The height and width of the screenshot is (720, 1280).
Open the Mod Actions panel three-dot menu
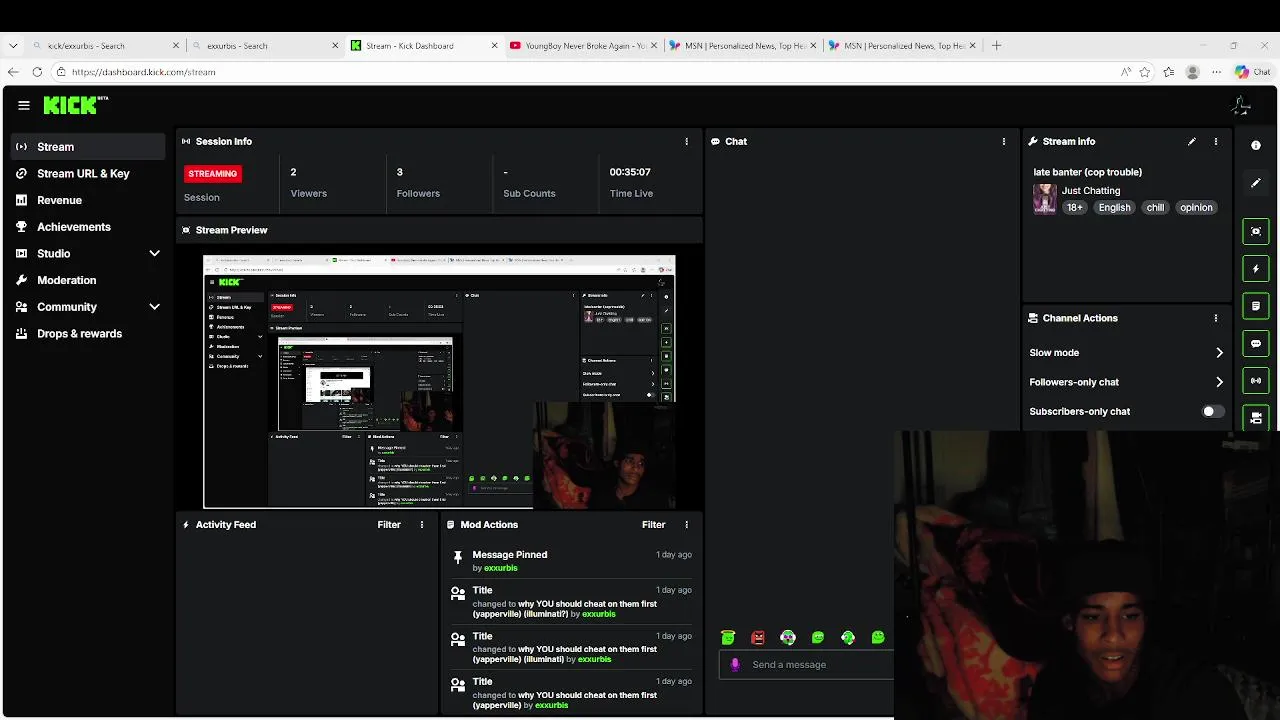pyautogui.click(x=686, y=524)
